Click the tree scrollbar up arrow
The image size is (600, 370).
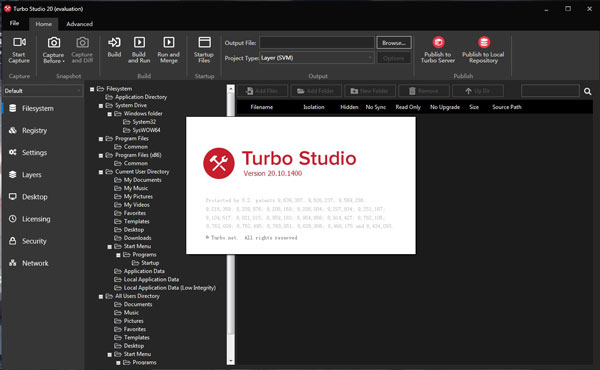point(230,88)
